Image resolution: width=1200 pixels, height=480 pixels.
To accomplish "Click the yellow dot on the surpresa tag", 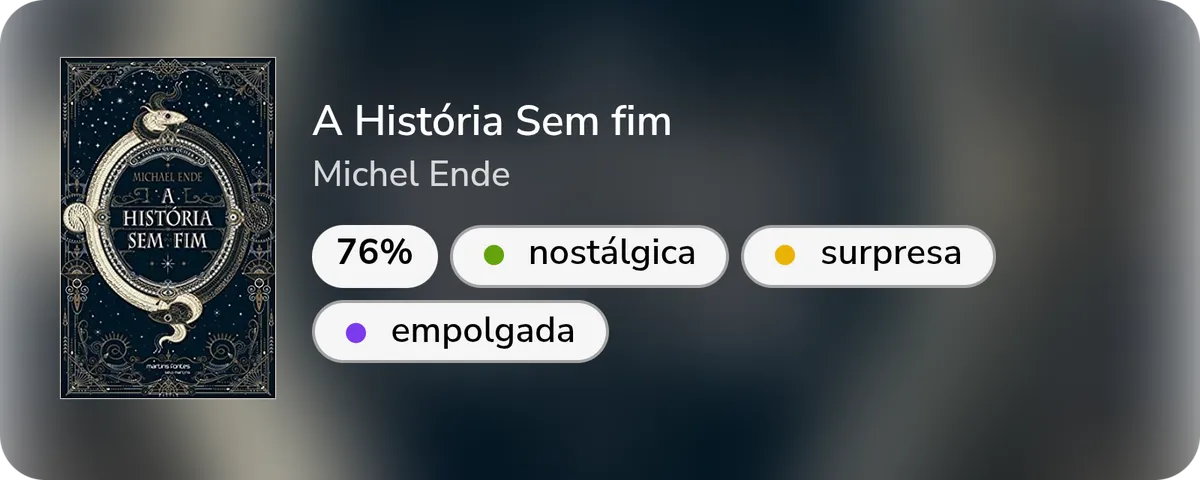I will click(785, 255).
